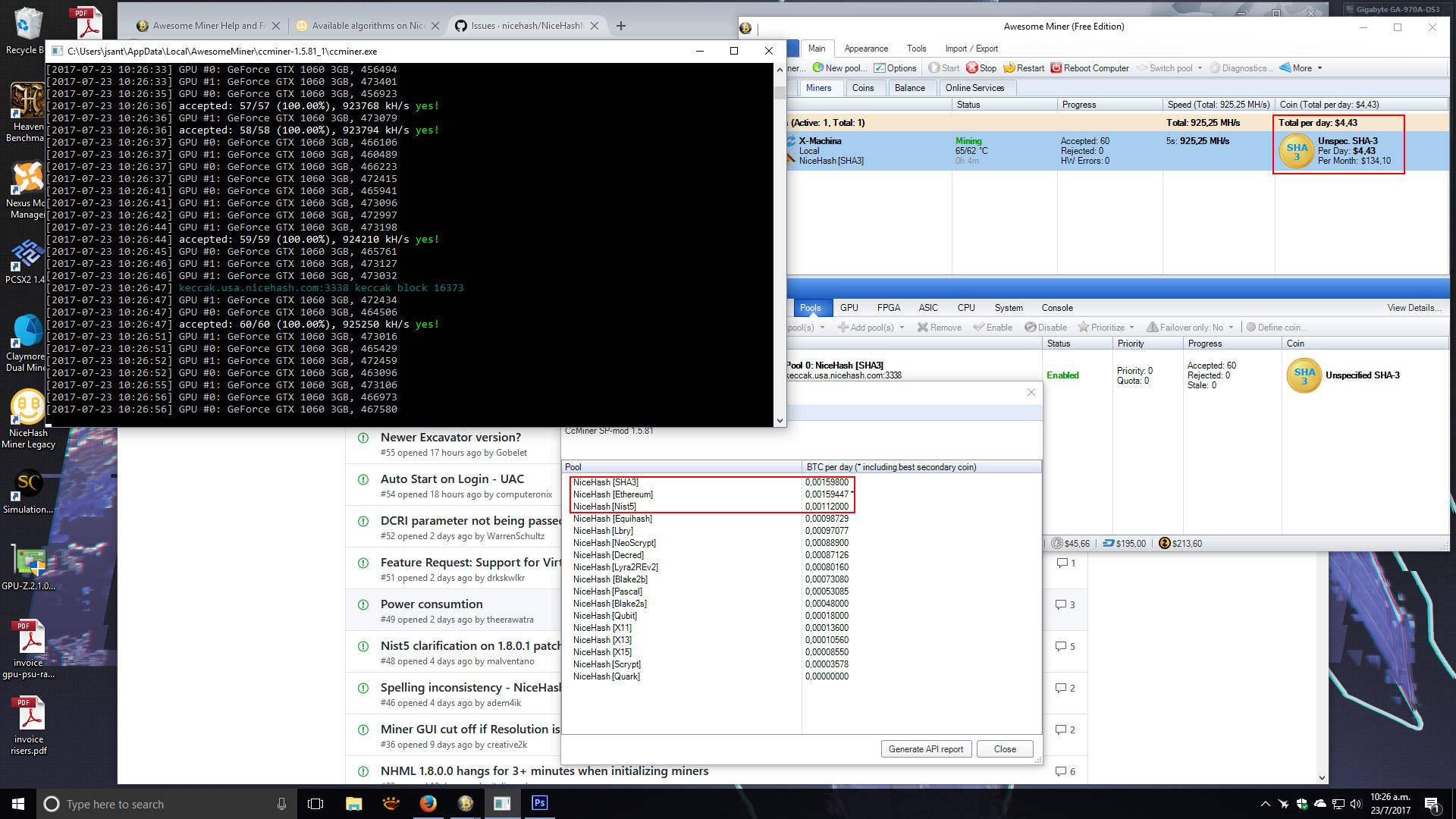The image size is (1456, 819).
Task: Open the Tools ribbon tab
Action: pos(917,49)
